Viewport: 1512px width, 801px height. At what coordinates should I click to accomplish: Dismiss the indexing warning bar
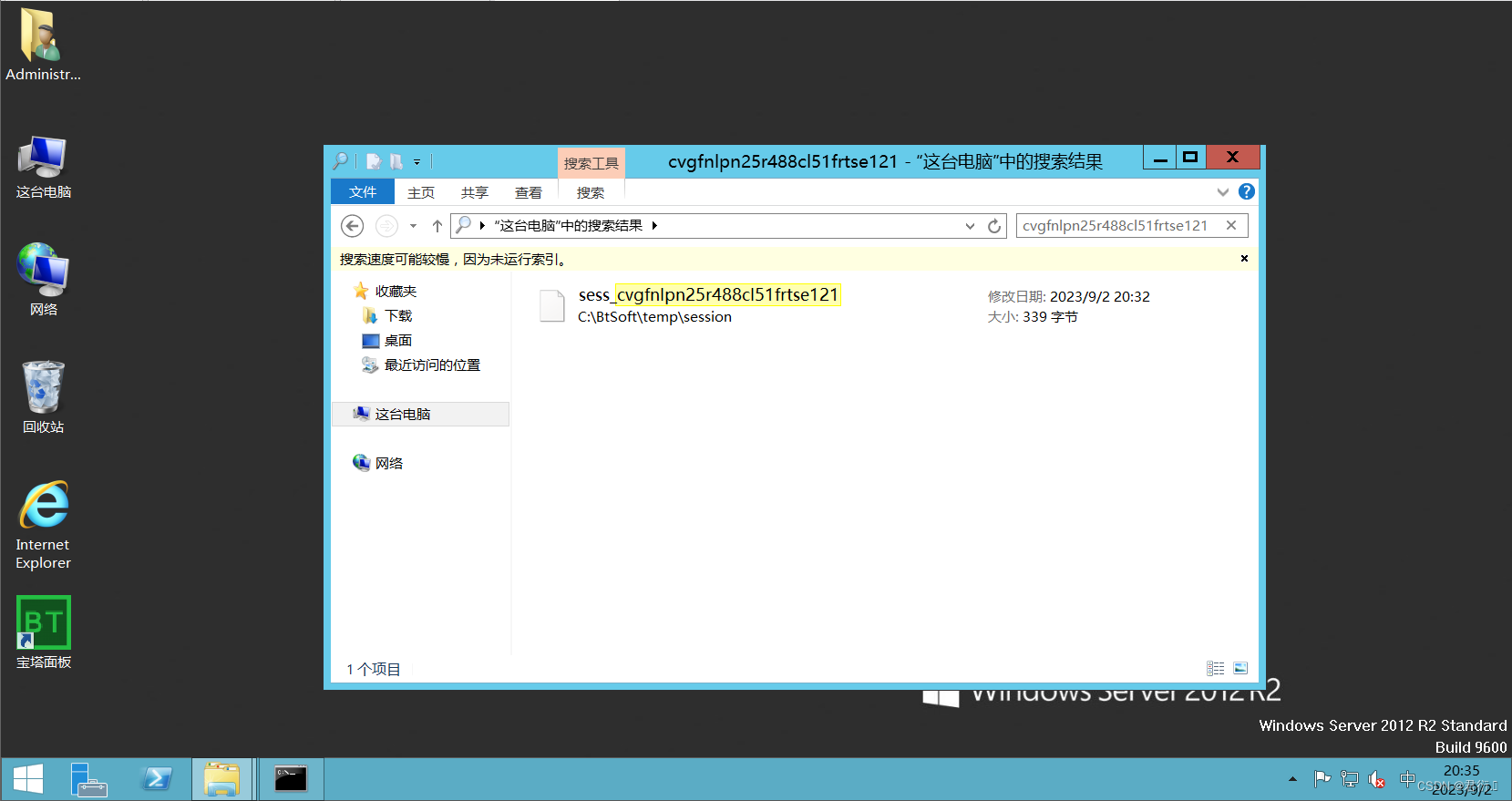1244,259
